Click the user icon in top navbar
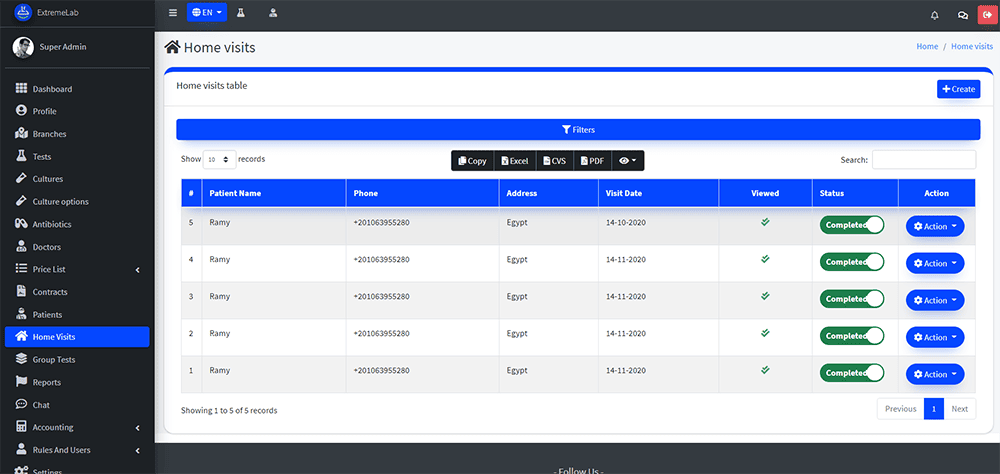1000x474 pixels. [x=273, y=14]
